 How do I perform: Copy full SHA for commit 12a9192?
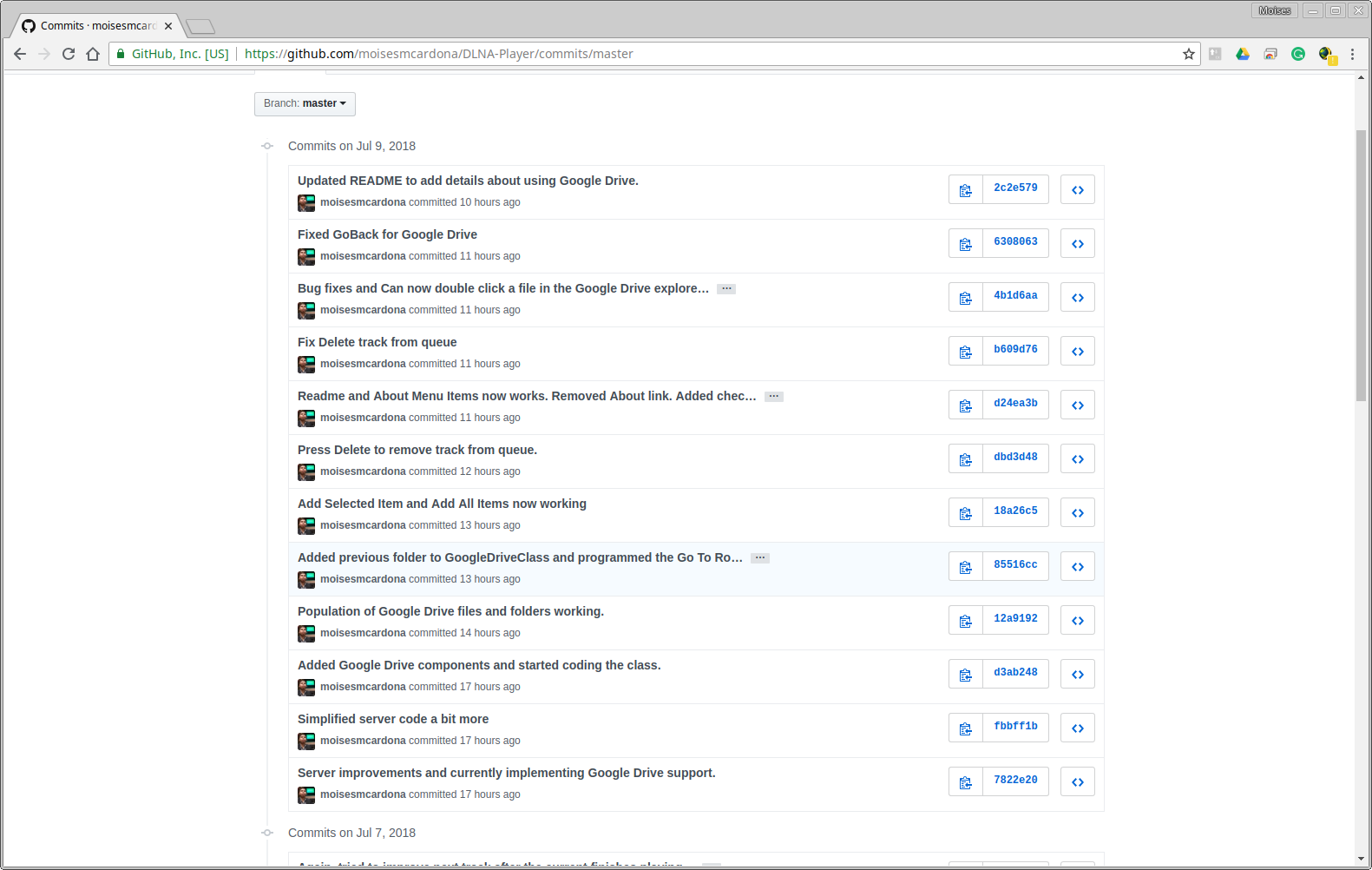tap(966, 620)
